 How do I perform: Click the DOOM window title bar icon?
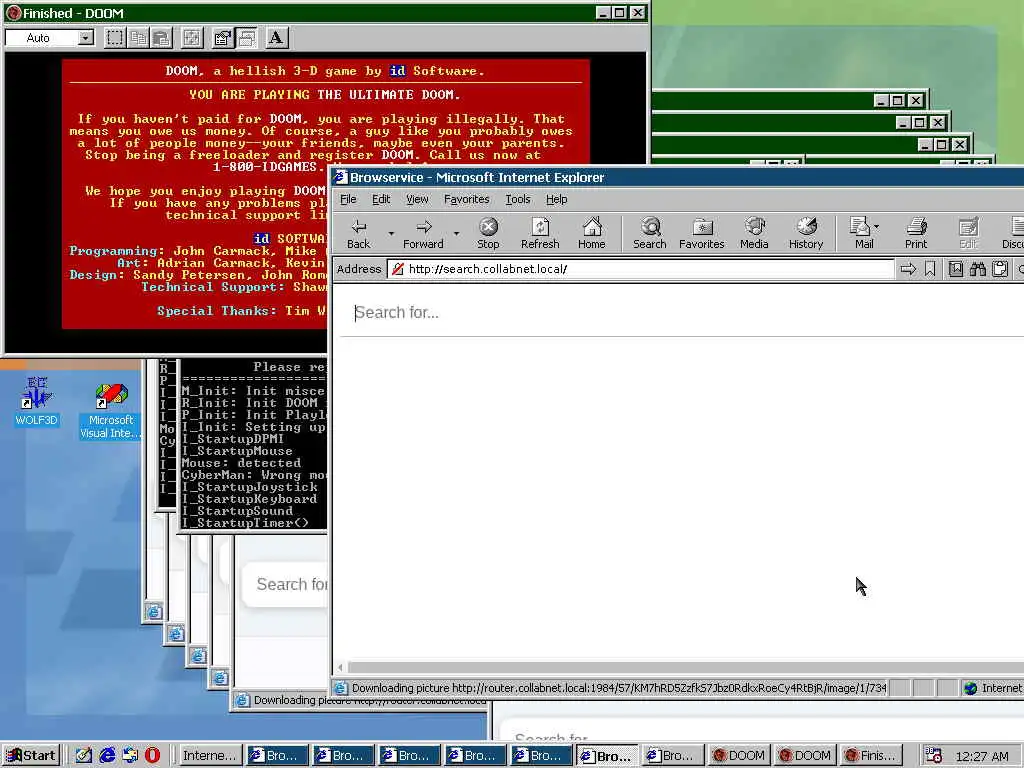point(13,13)
